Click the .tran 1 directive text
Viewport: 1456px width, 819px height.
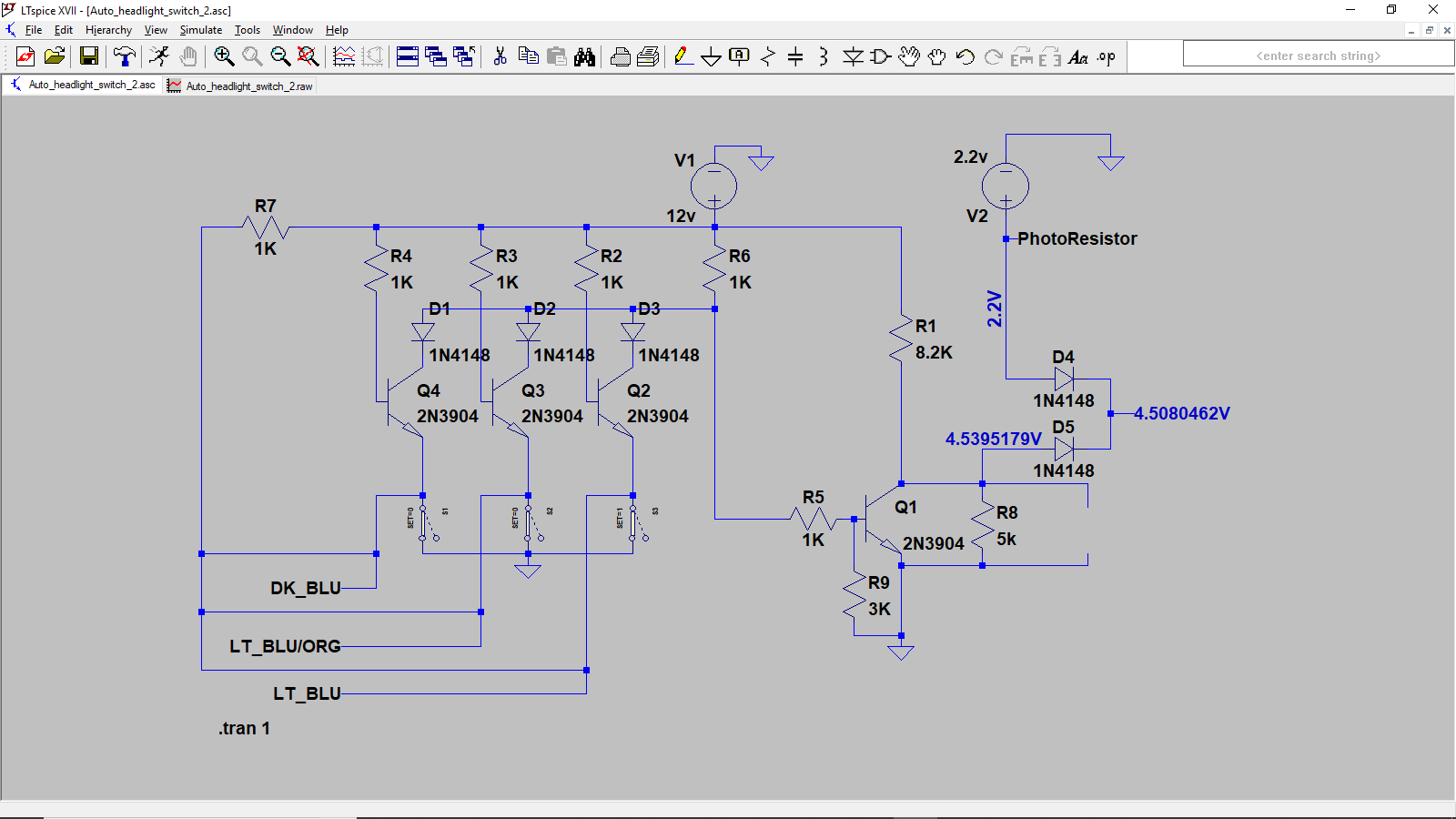(244, 728)
